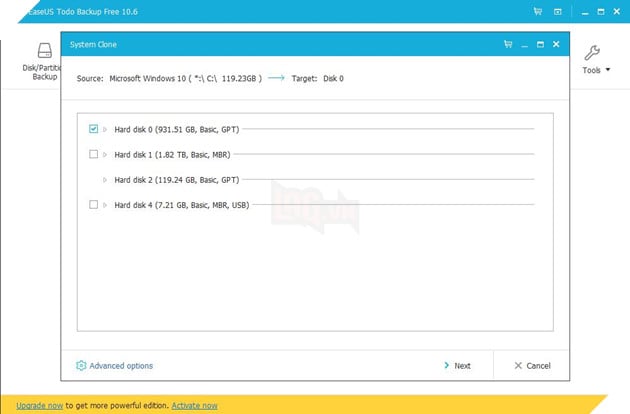Click the Target: Disk 0 text
This screenshot has height=414, width=630.
[317, 78]
